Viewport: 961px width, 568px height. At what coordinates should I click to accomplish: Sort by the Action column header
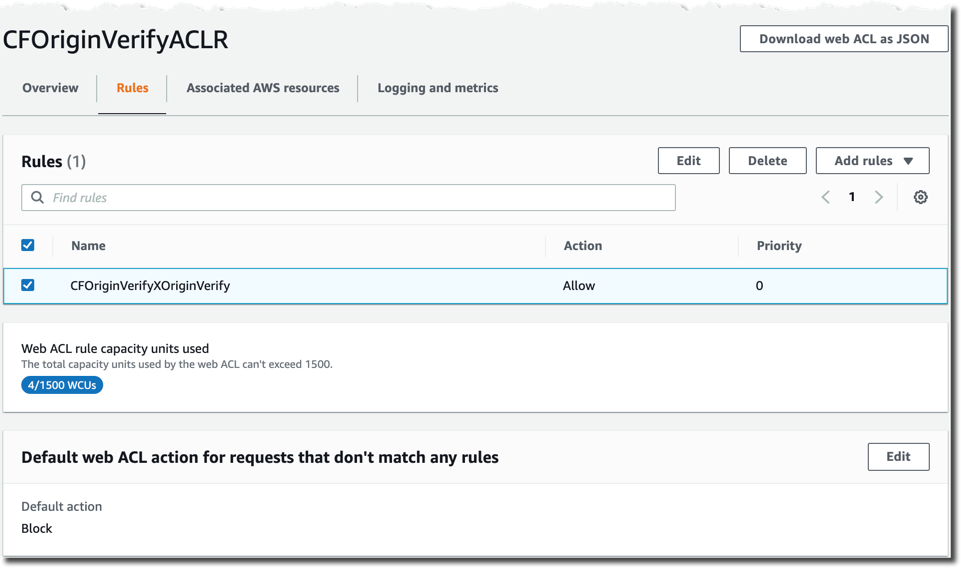click(583, 246)
